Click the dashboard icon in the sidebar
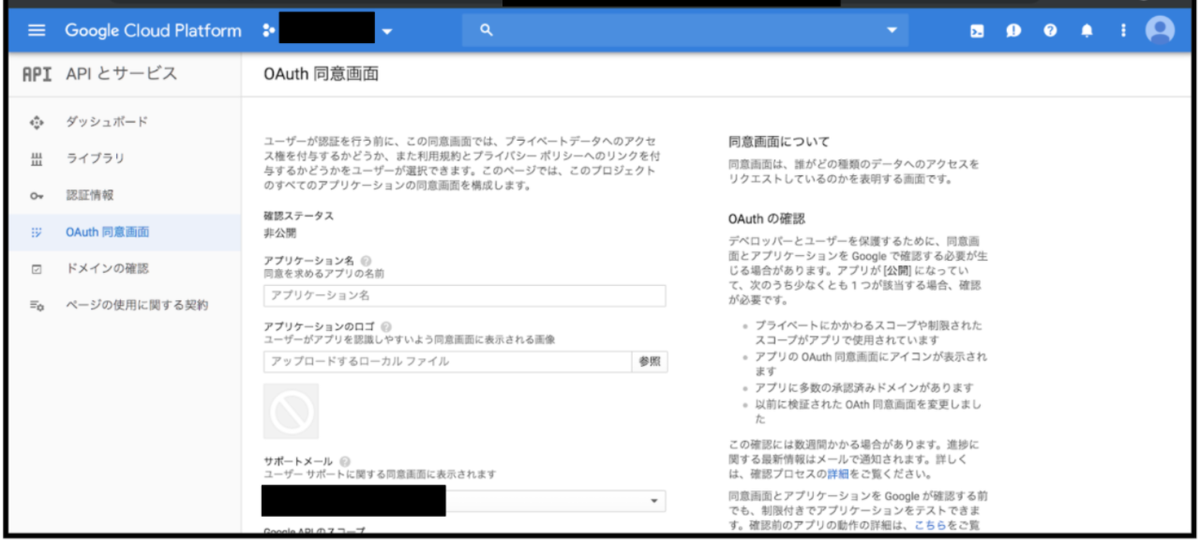Image resolution: width=1200 pixels, height=542 pixels. pyautogui.click(x=37, y=122)
